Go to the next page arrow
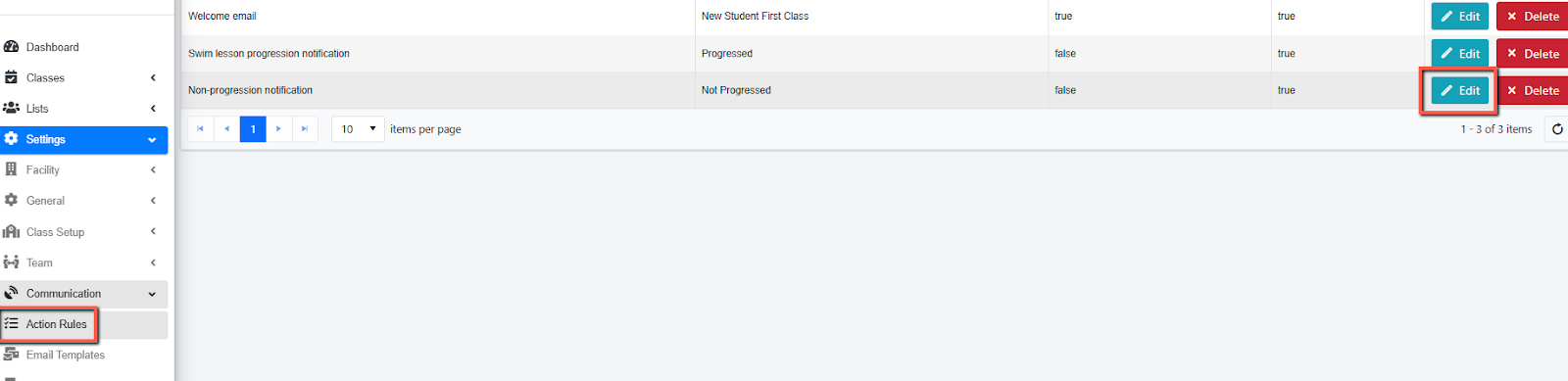This screenshot has height=381, width=1568. 279,129
